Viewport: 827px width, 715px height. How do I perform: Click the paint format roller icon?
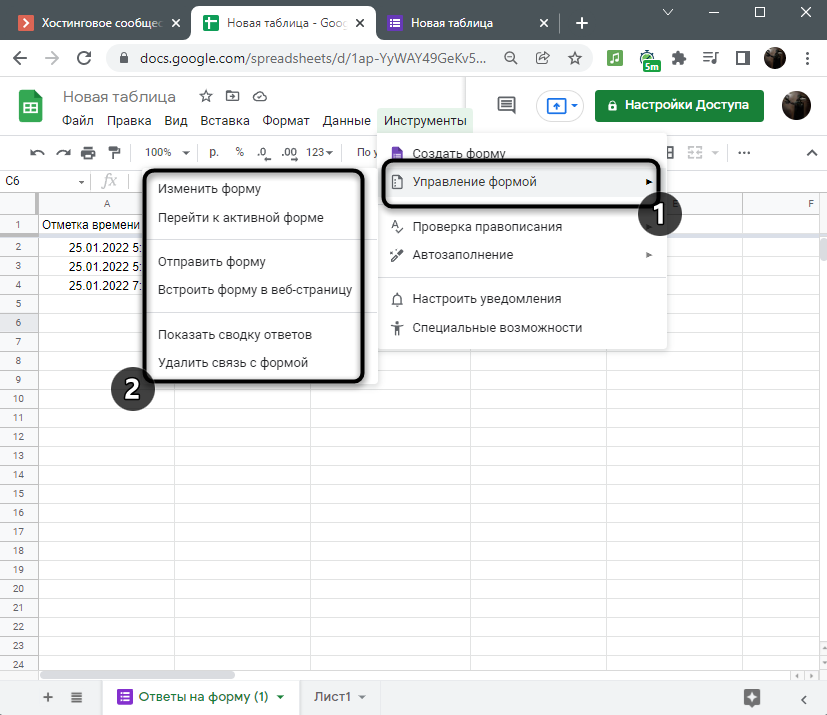tap(113, 153)
